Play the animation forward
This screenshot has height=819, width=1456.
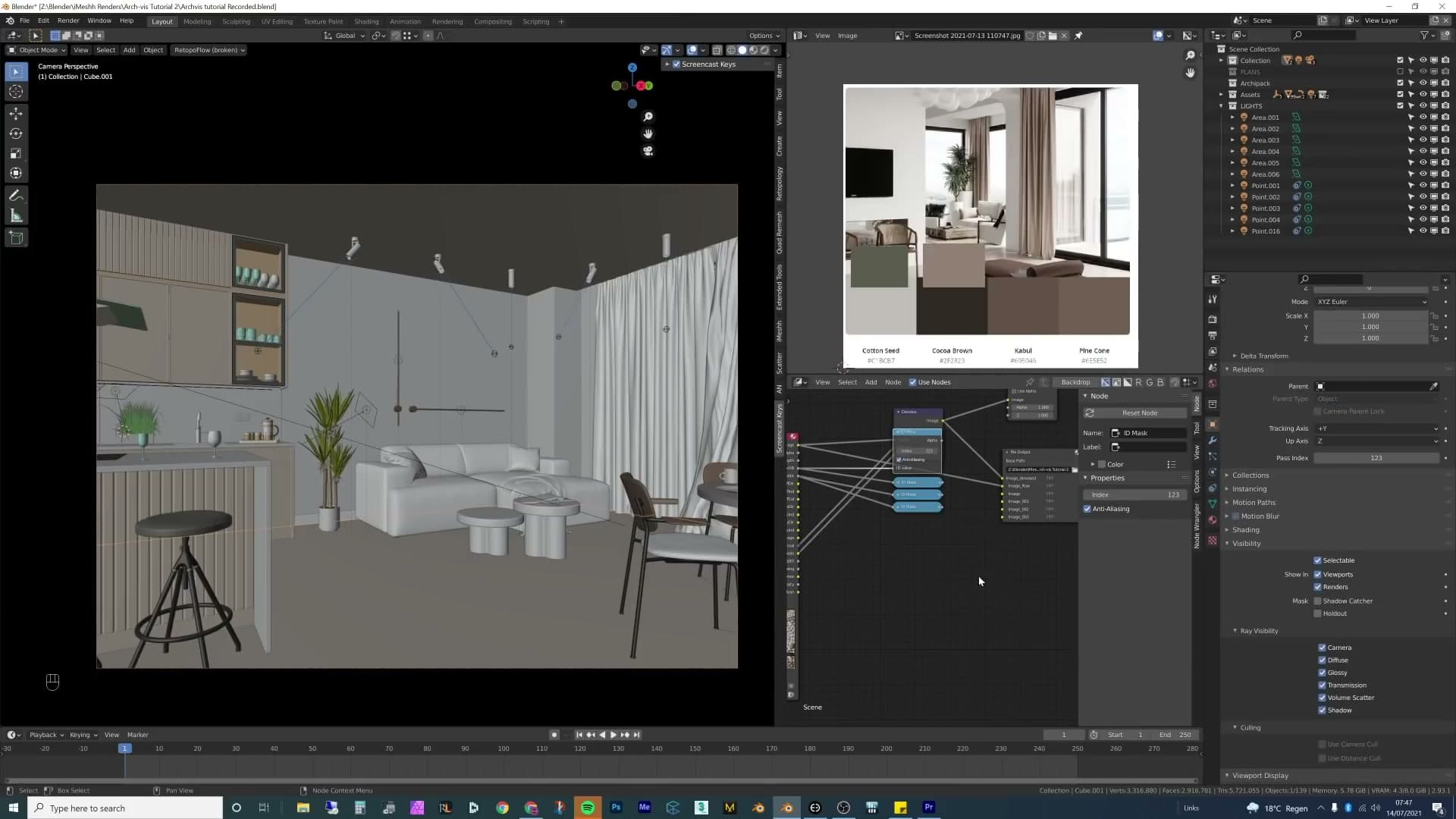tap(613, 735)
